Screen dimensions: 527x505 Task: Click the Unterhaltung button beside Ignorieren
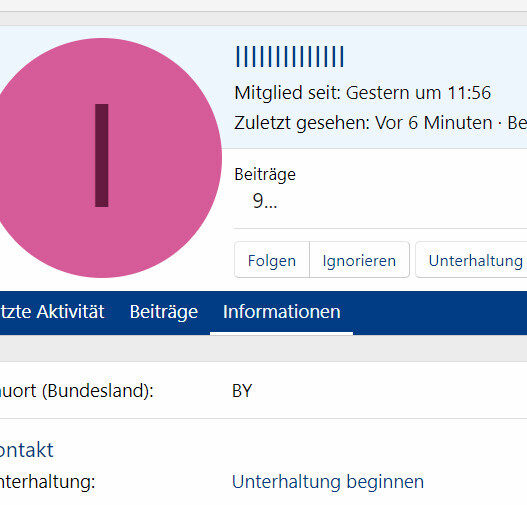click(x=472, y=260)
